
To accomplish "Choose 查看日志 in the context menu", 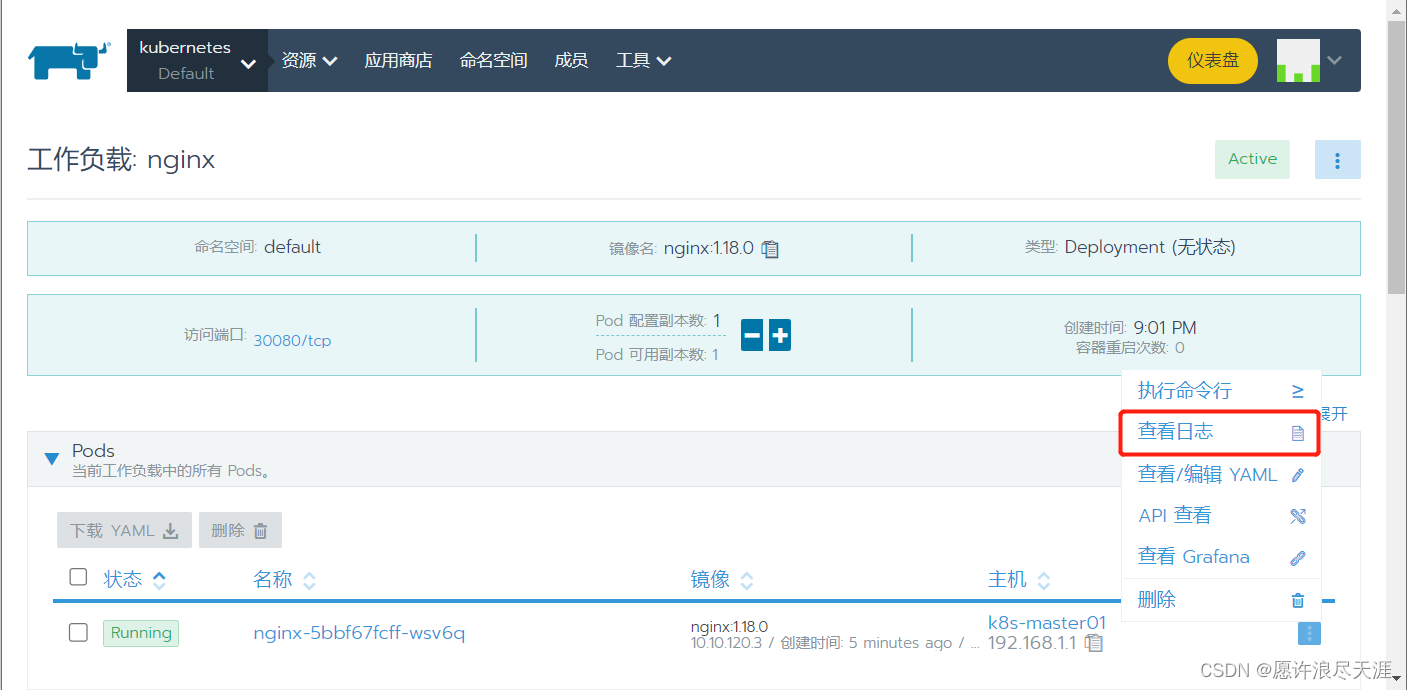I will (x=1221, y=432).
